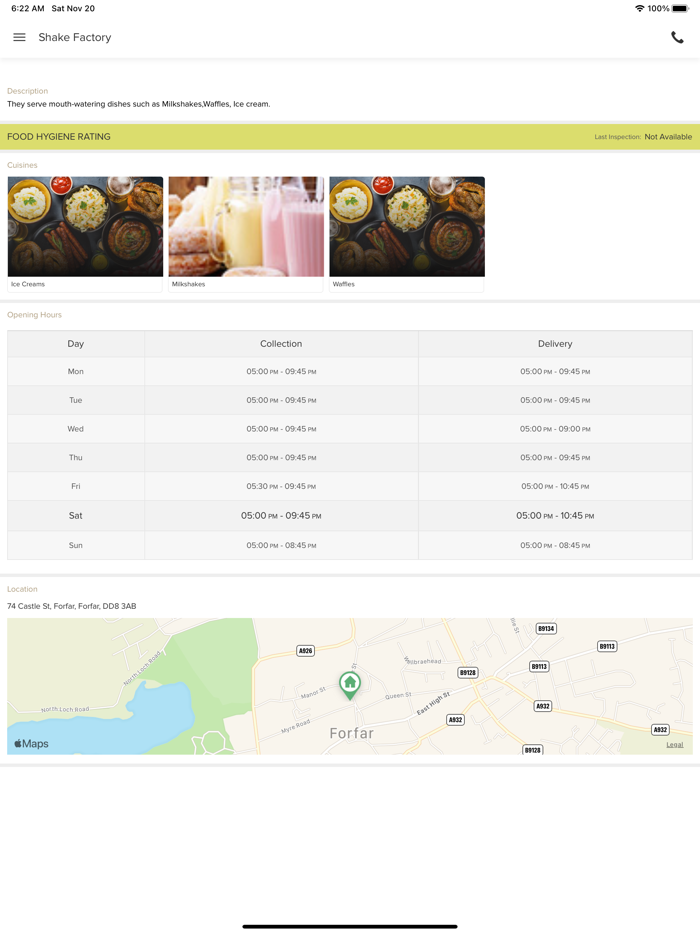Image resolution: width=700 pixels, height=934 pixels.
Task: Select Wednesday delivery hours 05:00 - 09:00
Action: coord(555,429)
